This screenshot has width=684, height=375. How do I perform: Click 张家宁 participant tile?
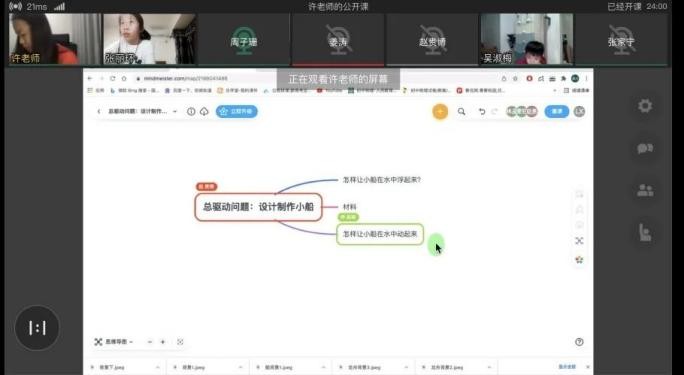coord(621,39)
